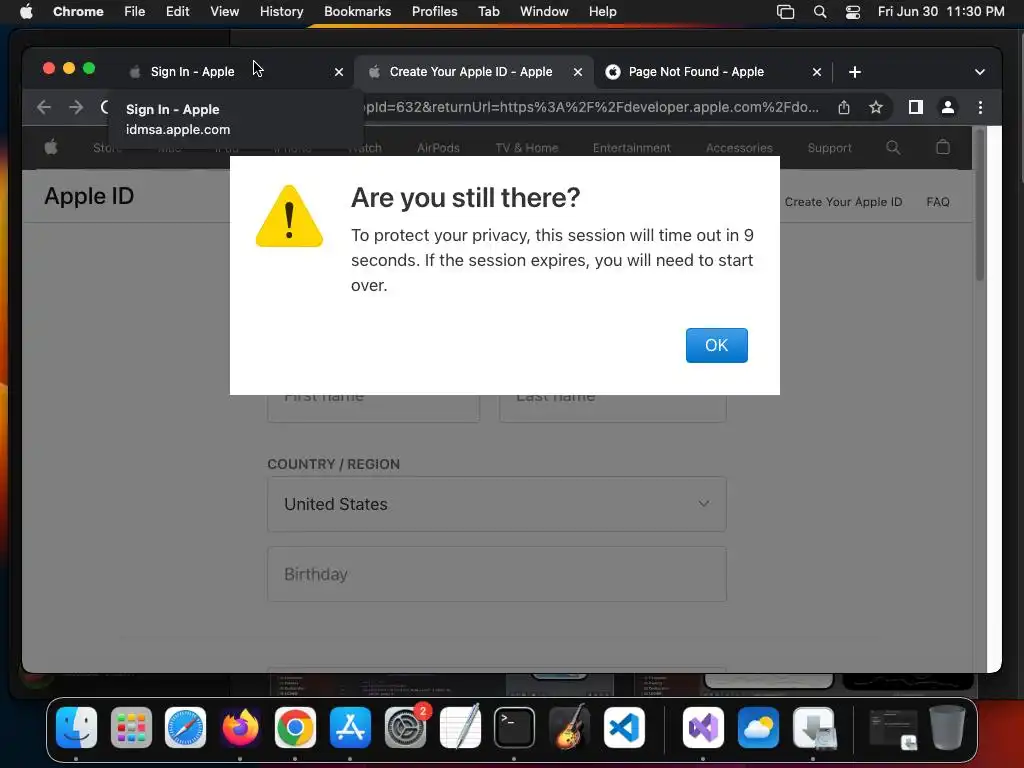Viewport: 1024px width, 768px height.
Task: Go forward with the browser forward arrow
Action: 76,107
